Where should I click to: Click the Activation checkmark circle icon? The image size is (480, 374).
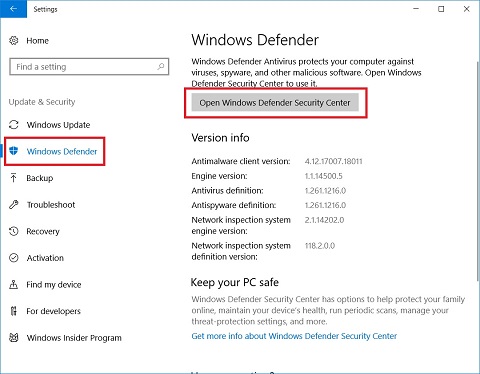(x=14, y=258)
